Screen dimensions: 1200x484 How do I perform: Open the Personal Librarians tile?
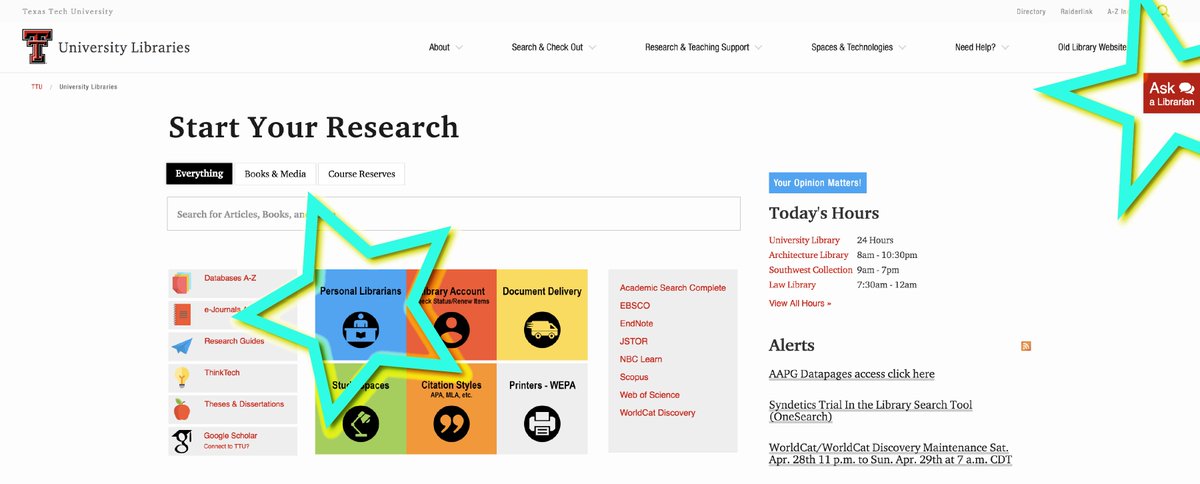[360, 314]
